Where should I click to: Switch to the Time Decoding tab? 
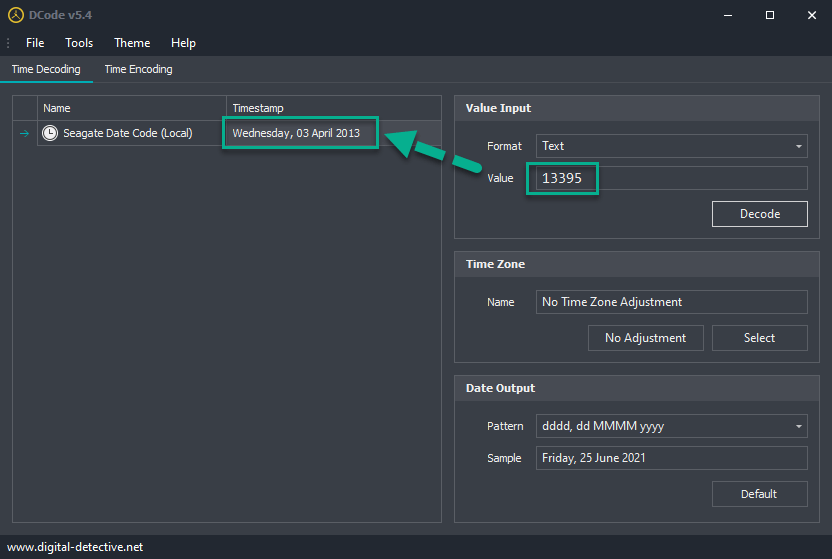pyautogui.click(x=46, y=69)
